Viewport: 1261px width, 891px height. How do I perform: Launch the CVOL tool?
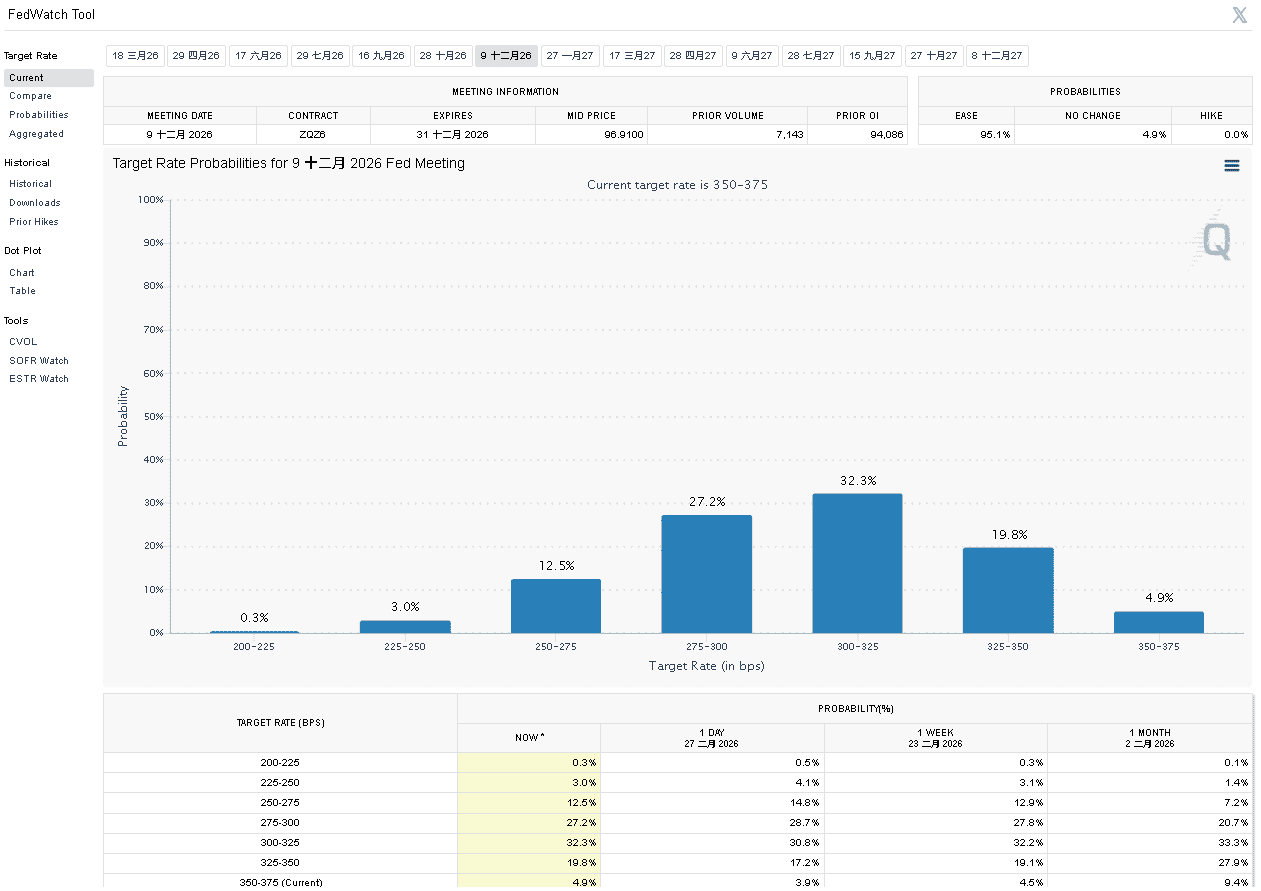[23, 342]
